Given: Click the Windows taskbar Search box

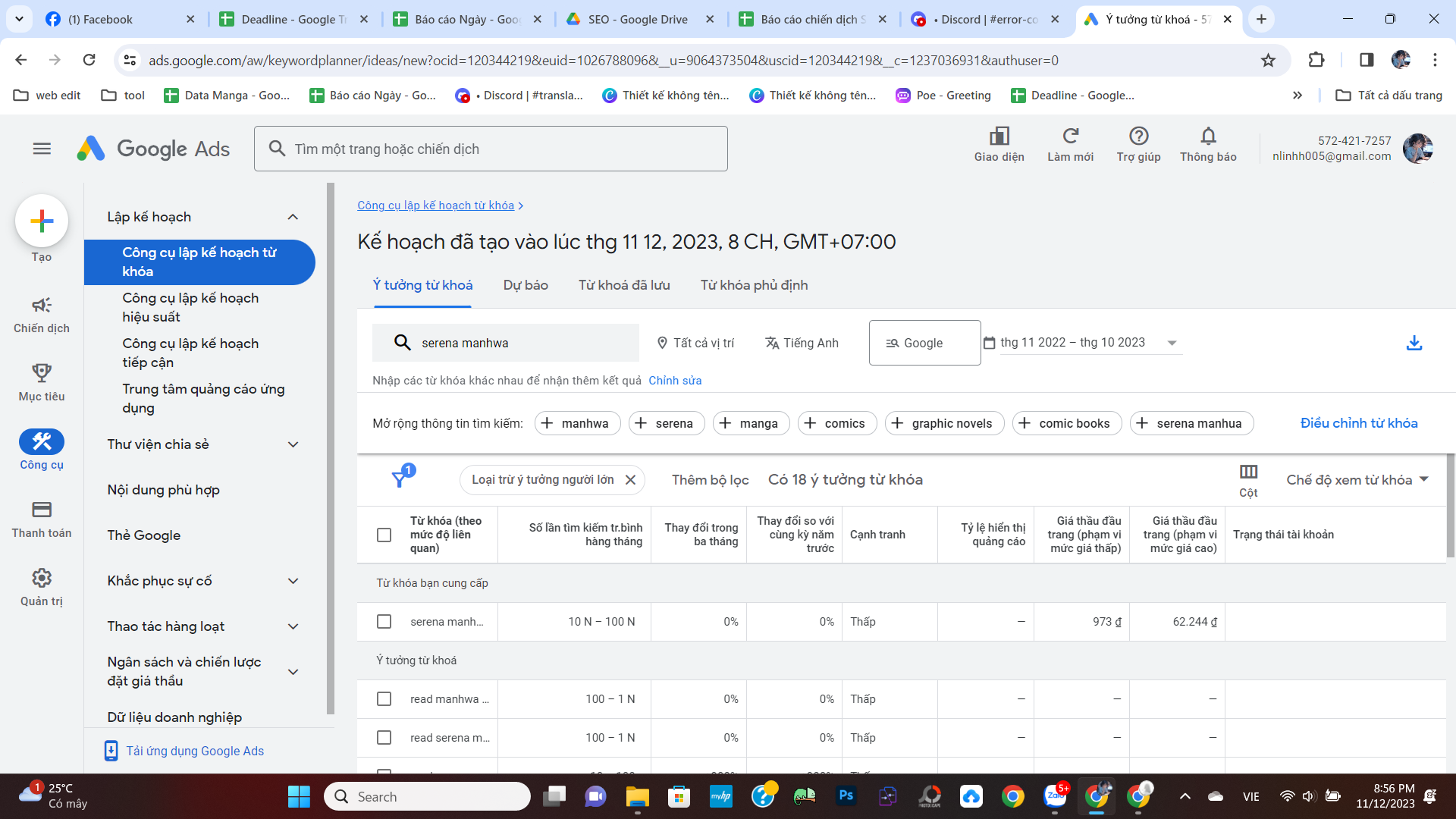Looking at the screenshot, I should [427, 796].
